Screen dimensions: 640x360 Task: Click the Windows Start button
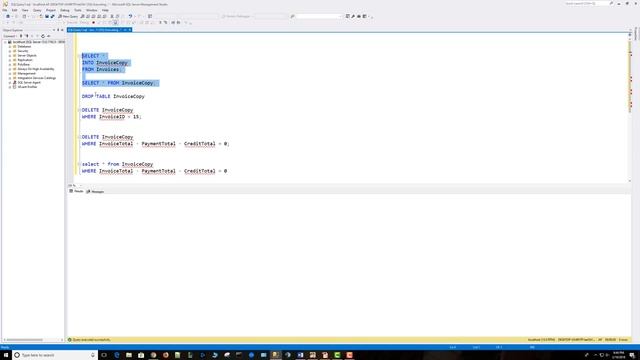click(5, 355)
